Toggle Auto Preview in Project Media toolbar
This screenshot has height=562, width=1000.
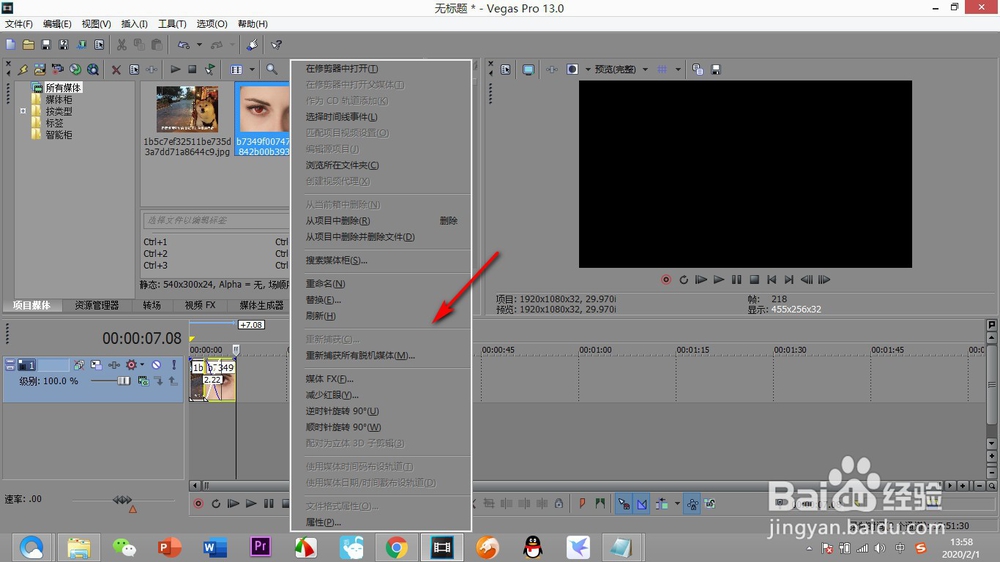click(x=210, y=70)
